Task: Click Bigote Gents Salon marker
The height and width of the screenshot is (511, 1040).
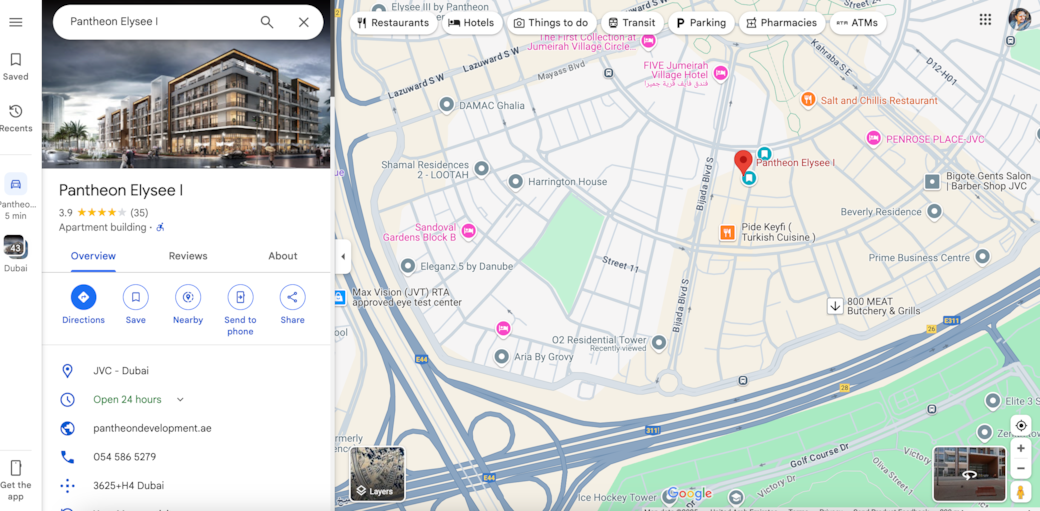Action: click(933, 181)
